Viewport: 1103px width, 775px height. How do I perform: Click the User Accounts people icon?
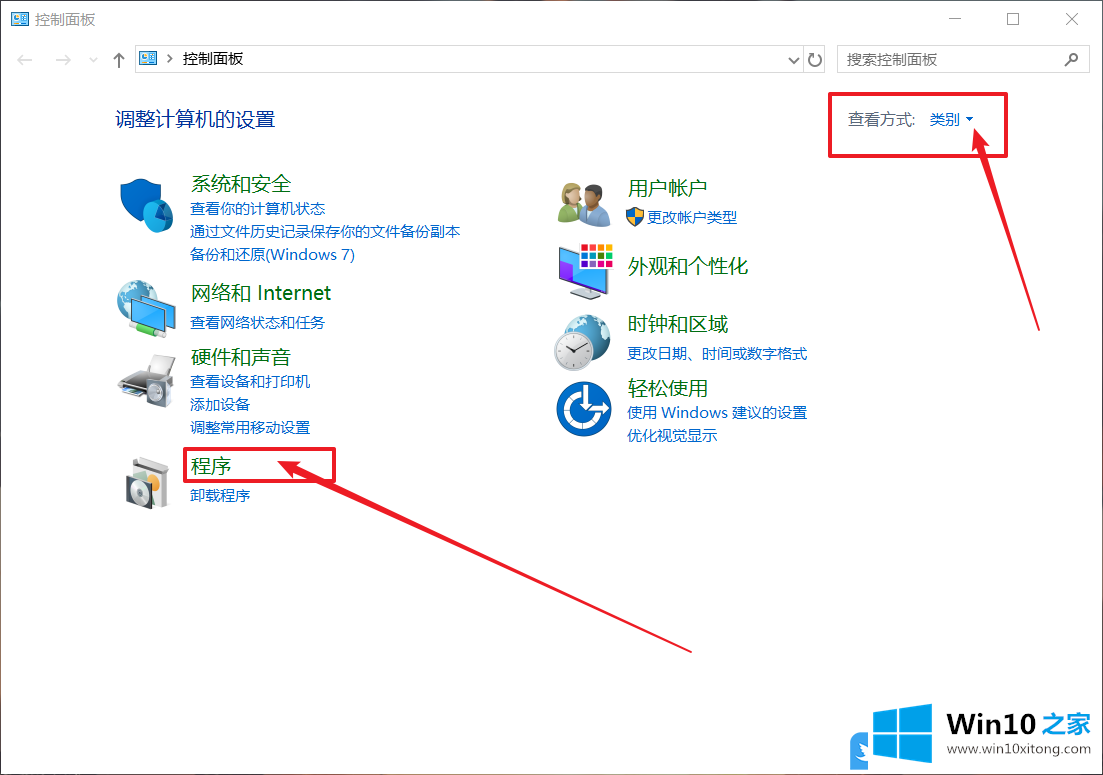pos(584,203)
